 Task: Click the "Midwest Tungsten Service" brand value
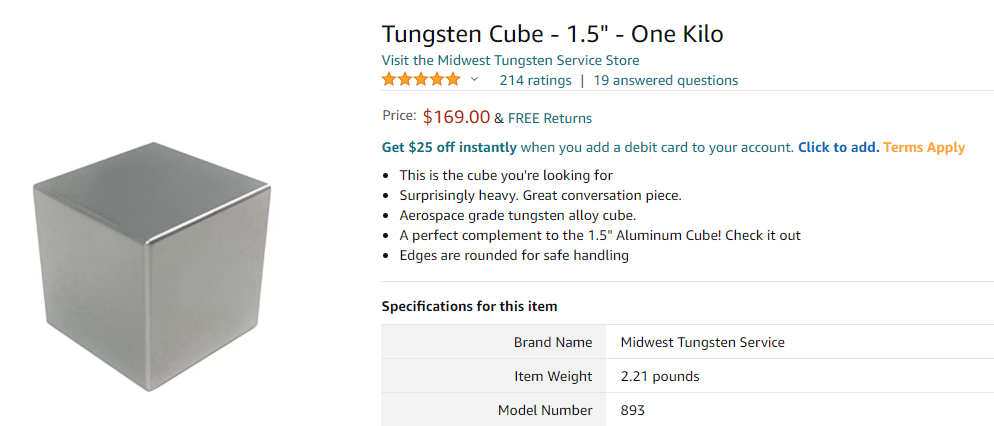pyautogui.click(x=702, y=342)
